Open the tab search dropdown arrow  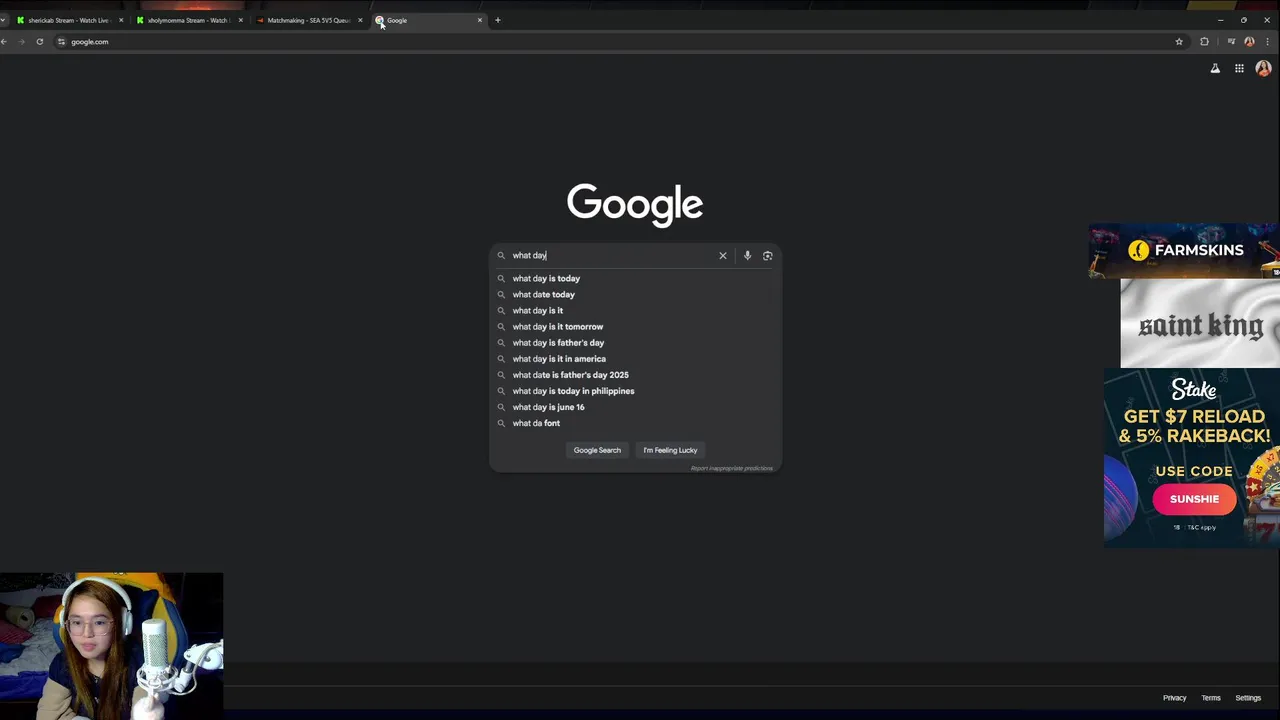tap(3, 20)
